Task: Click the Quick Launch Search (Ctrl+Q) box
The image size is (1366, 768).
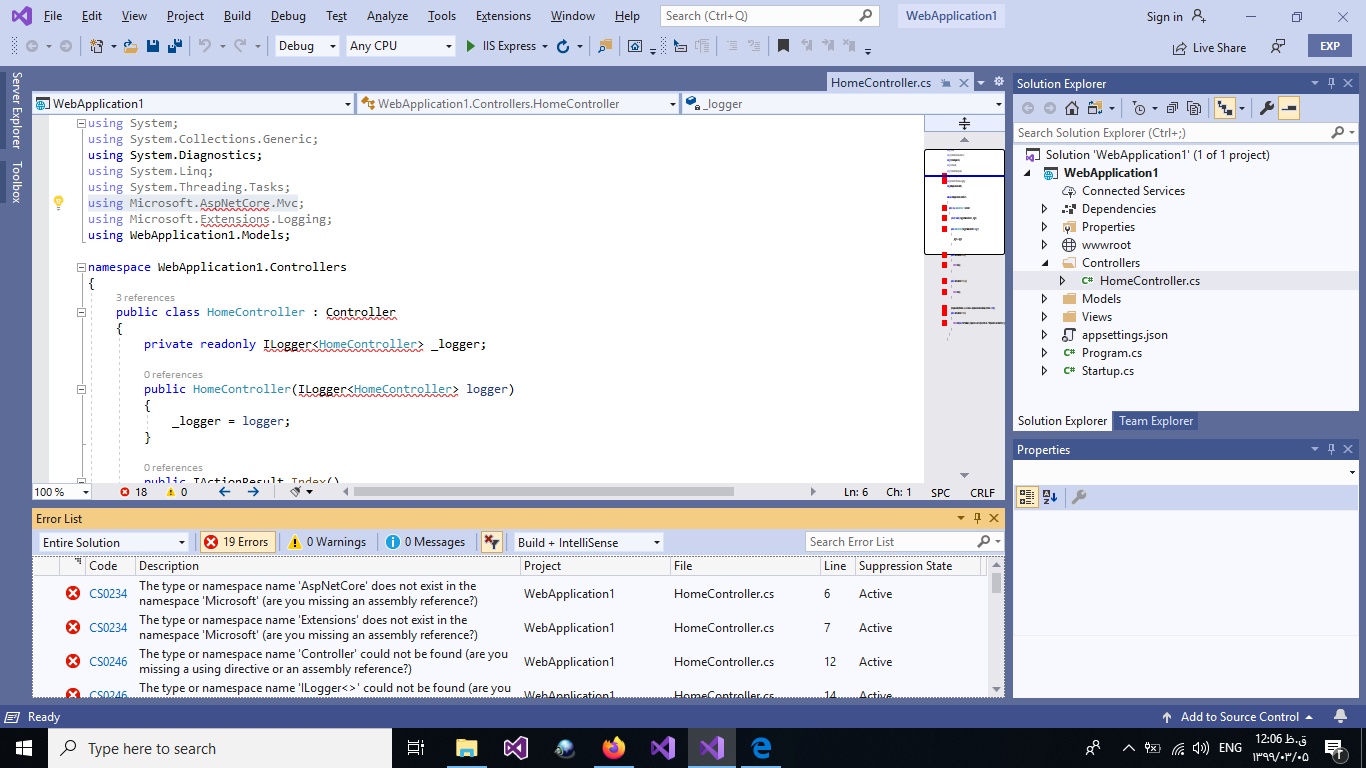Action: click(x=770, y=16)
